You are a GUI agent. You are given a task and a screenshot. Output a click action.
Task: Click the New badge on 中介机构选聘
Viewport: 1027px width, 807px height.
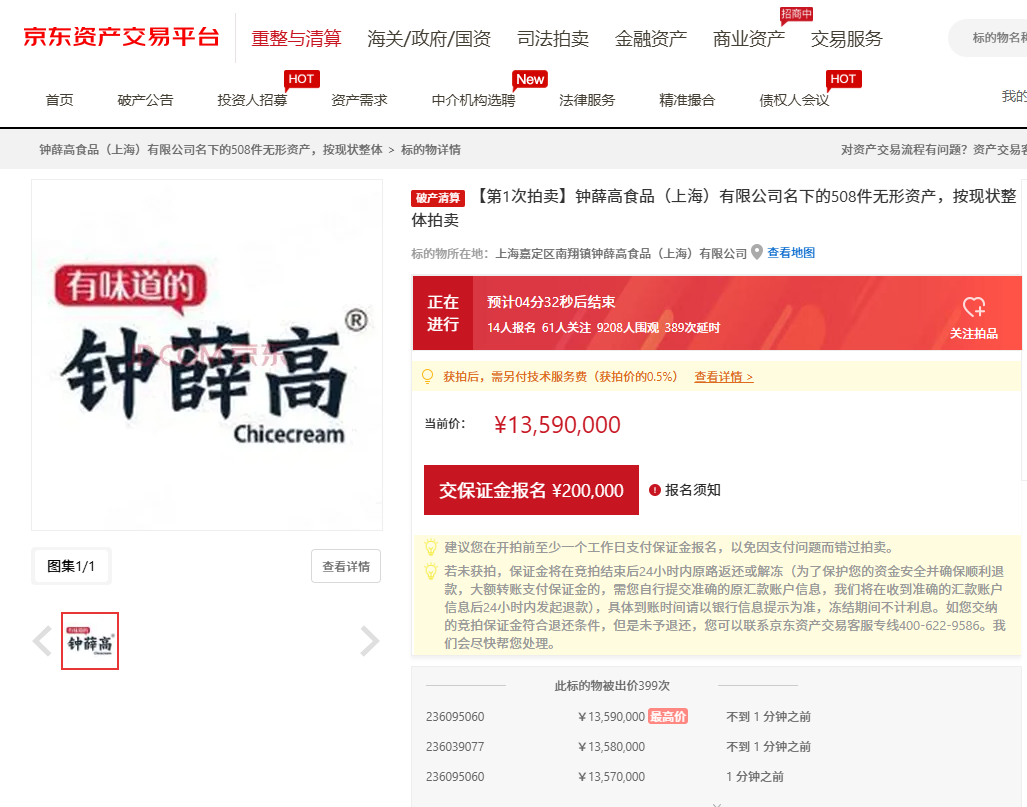(x=530, y=79)
